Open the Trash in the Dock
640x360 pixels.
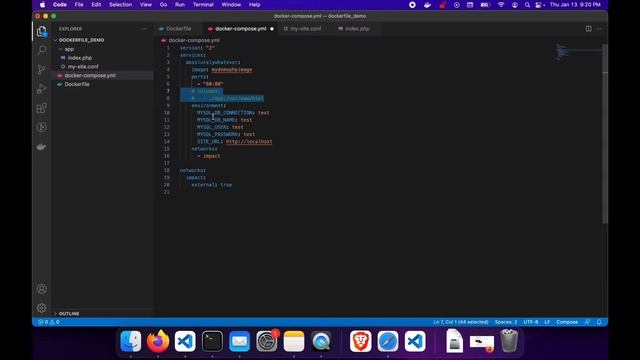tap(509, 341)
